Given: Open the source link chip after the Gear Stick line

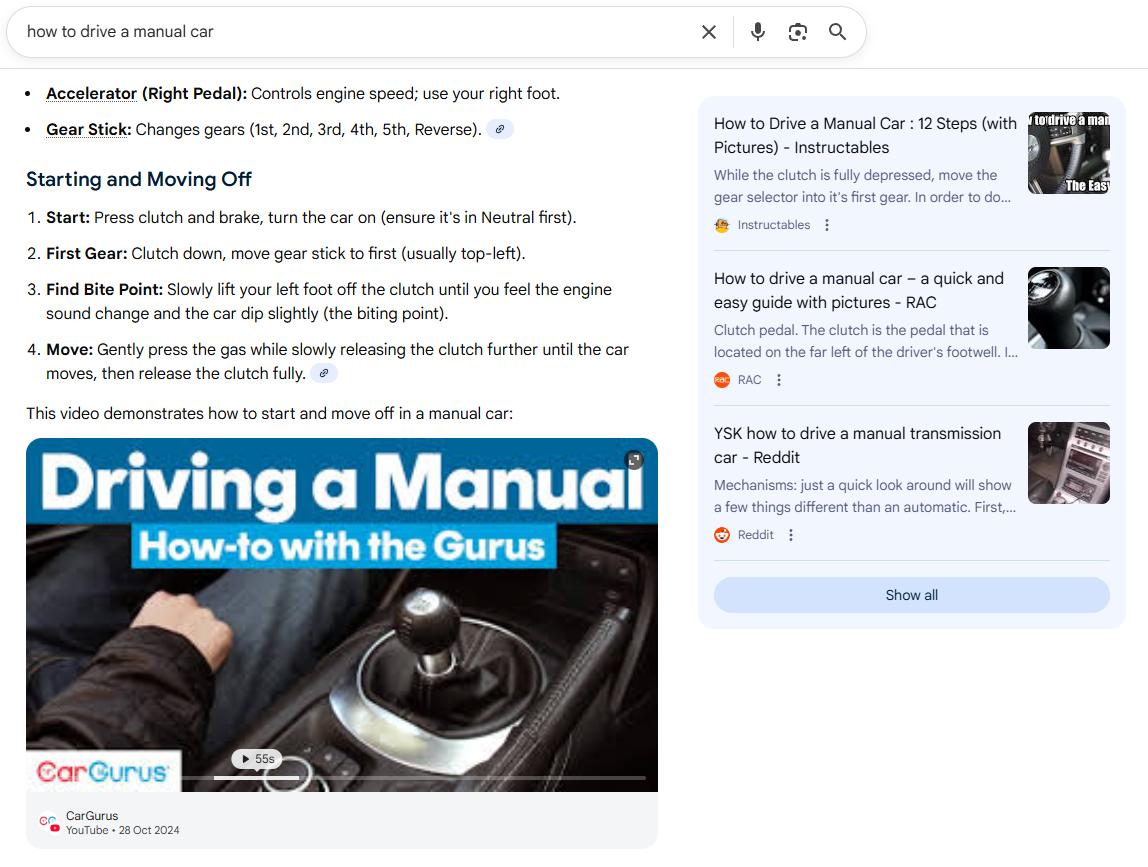Looking at the screenshot, I should click(x=500, y=130).
